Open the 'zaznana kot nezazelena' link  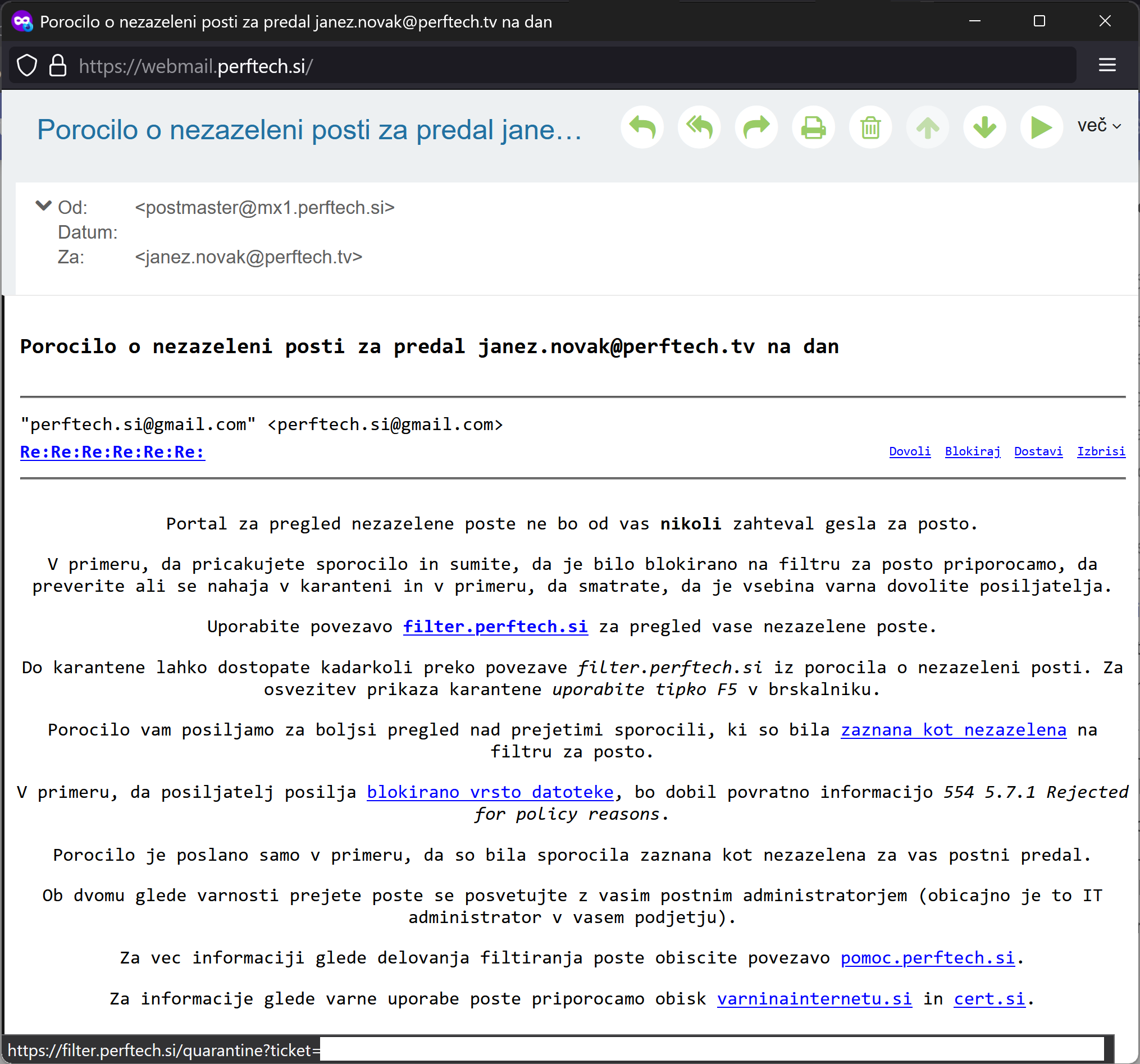pyautogui.click(x=954, y=730)
